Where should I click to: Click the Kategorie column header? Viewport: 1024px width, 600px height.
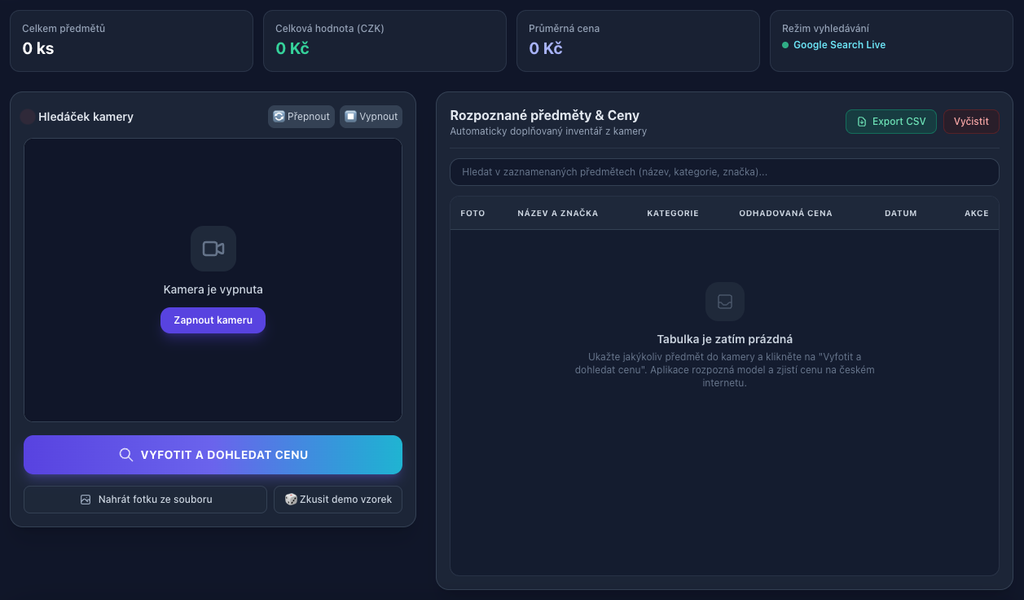coord(673,213)
